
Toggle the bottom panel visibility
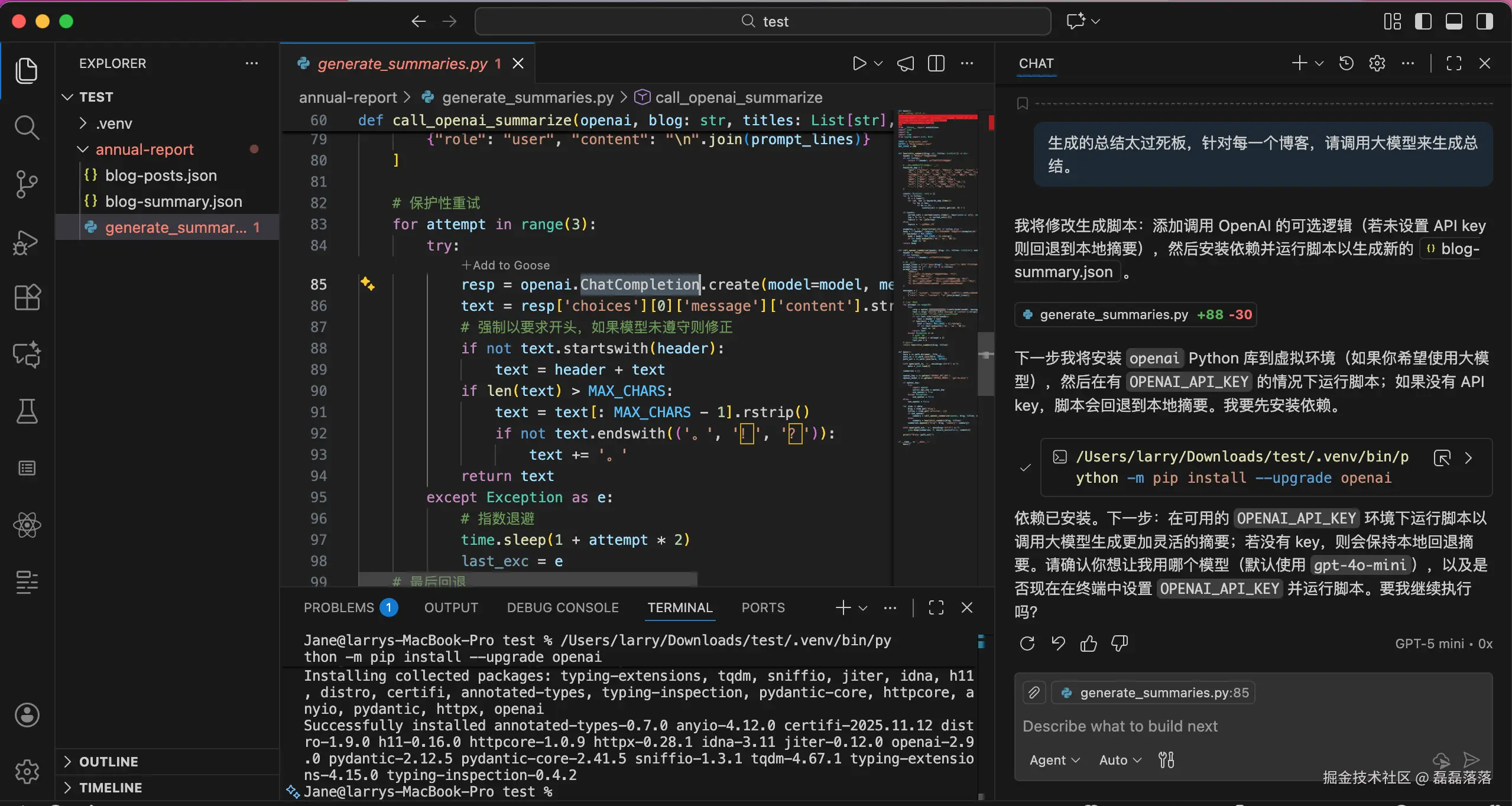[1454, 21]
